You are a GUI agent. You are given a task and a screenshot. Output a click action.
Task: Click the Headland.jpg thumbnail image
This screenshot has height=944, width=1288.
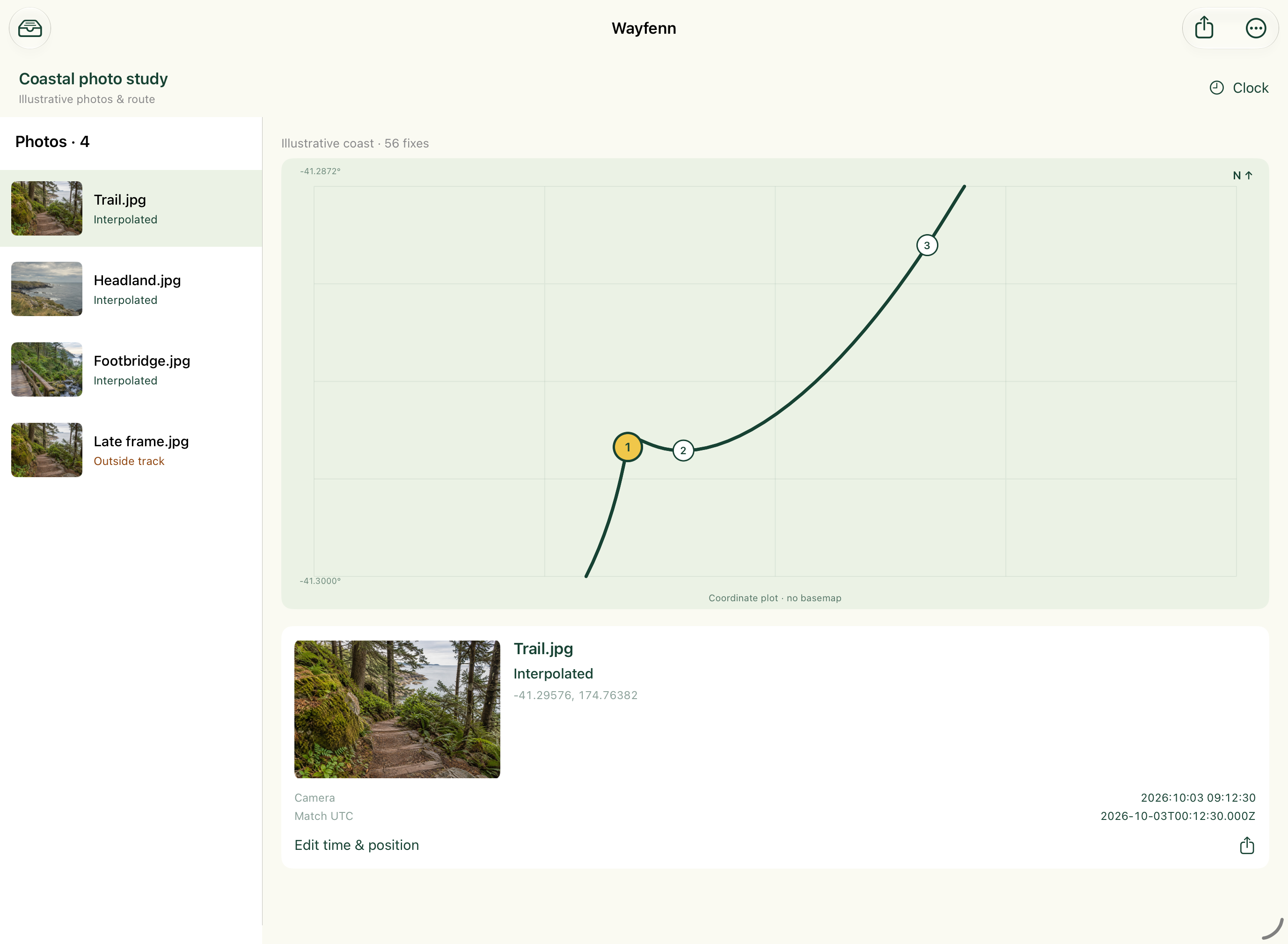(47, 289)
